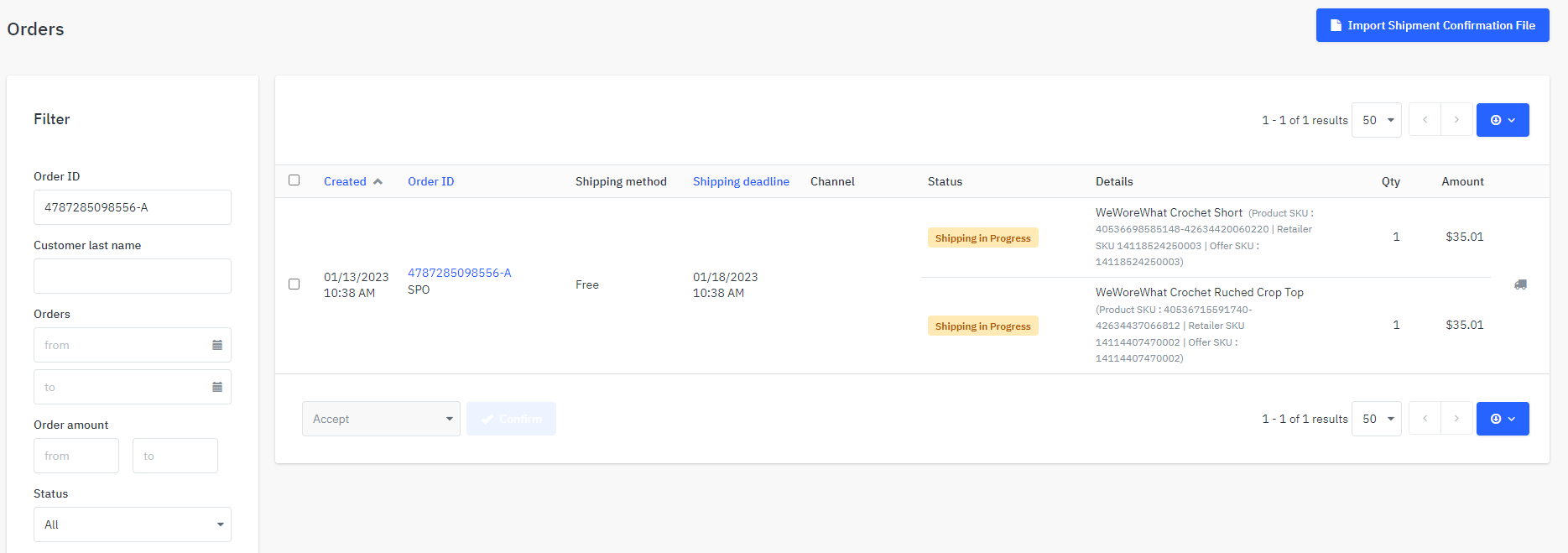
Task: Open top results-per-page dropdown showing 50
Action: click(1377, 120)
